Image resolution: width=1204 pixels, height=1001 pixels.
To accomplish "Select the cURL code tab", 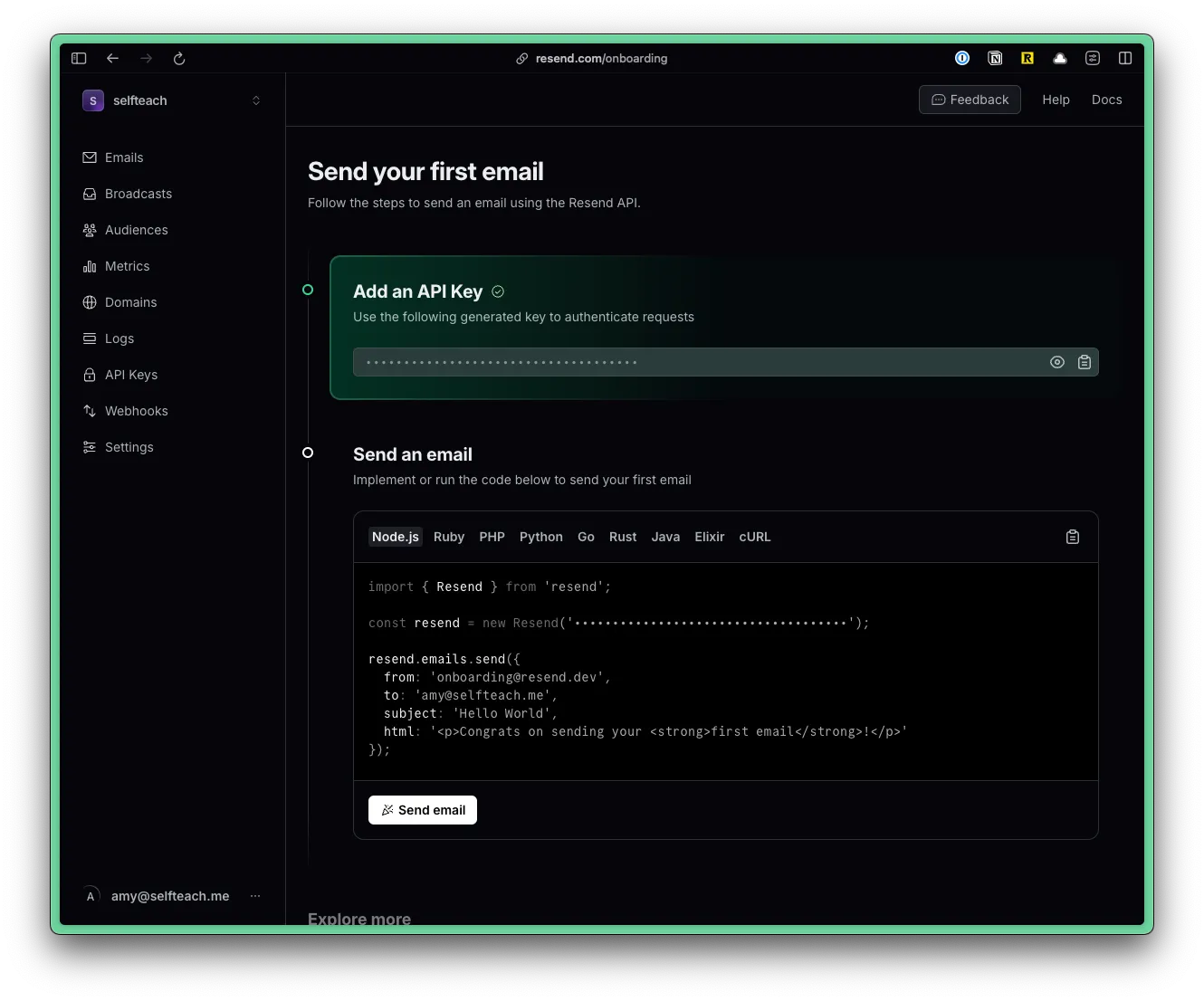I will click(x=754, y=537).
